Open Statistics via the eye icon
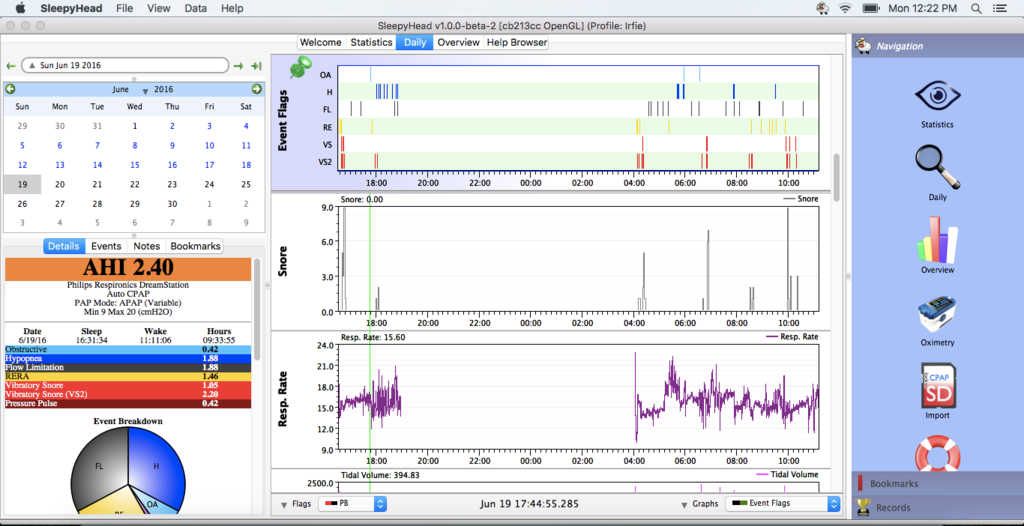This screenshot has width=1024, height=526. click(937, 97)
